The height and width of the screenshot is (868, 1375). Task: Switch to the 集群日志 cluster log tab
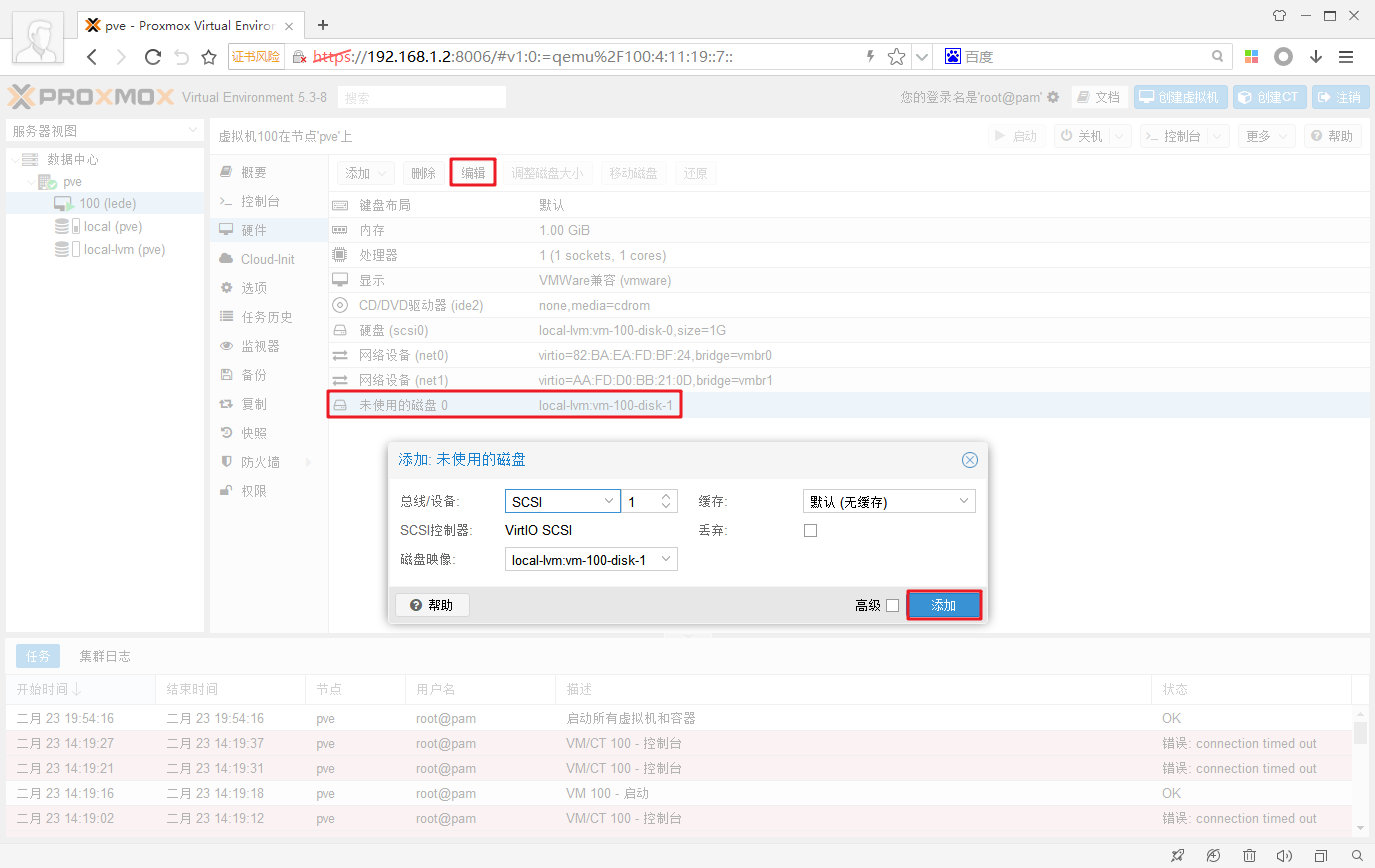pyautogui.click(x=105, y=656)
